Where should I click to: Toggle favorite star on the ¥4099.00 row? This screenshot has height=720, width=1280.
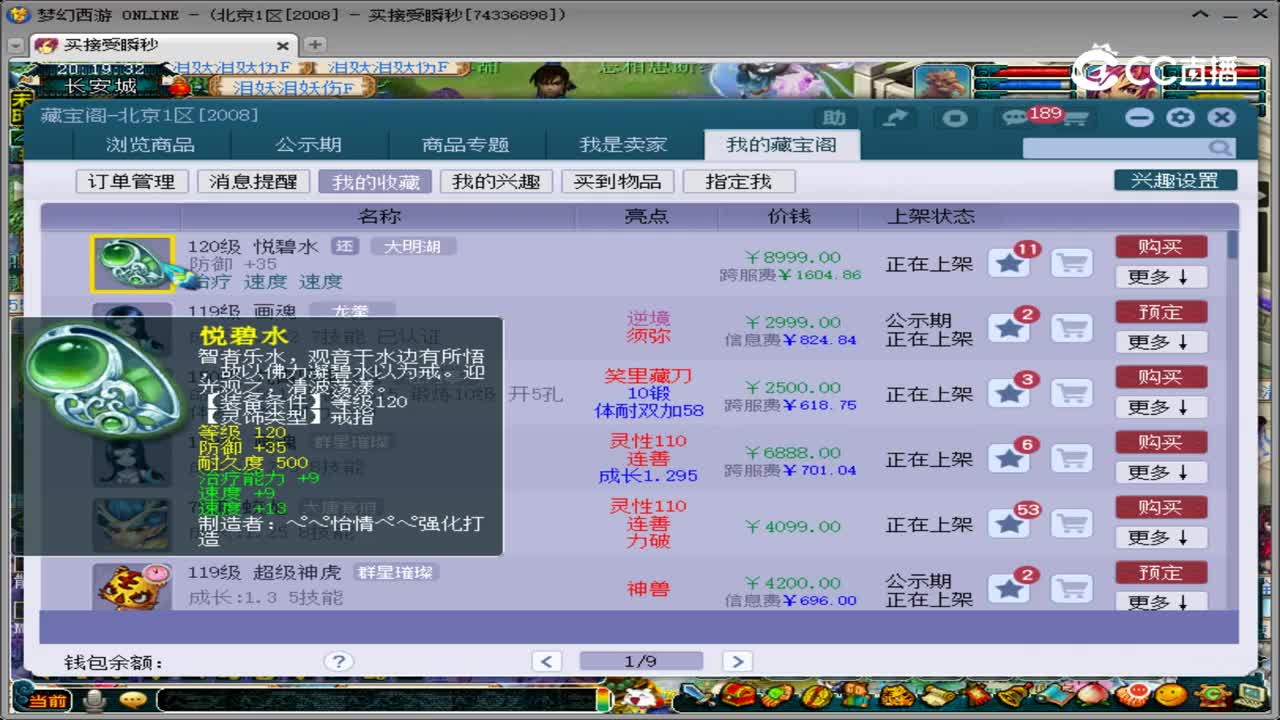pyautogui.click(x=1009, y=523)
